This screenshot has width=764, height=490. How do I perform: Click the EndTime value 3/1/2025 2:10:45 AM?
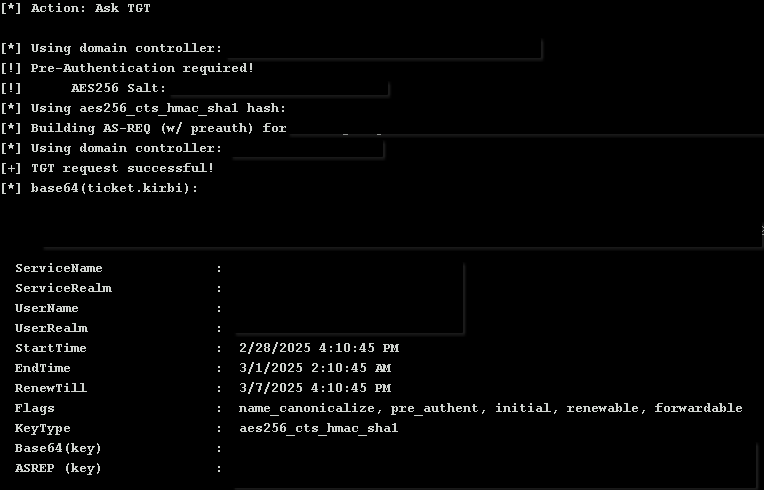315,368
